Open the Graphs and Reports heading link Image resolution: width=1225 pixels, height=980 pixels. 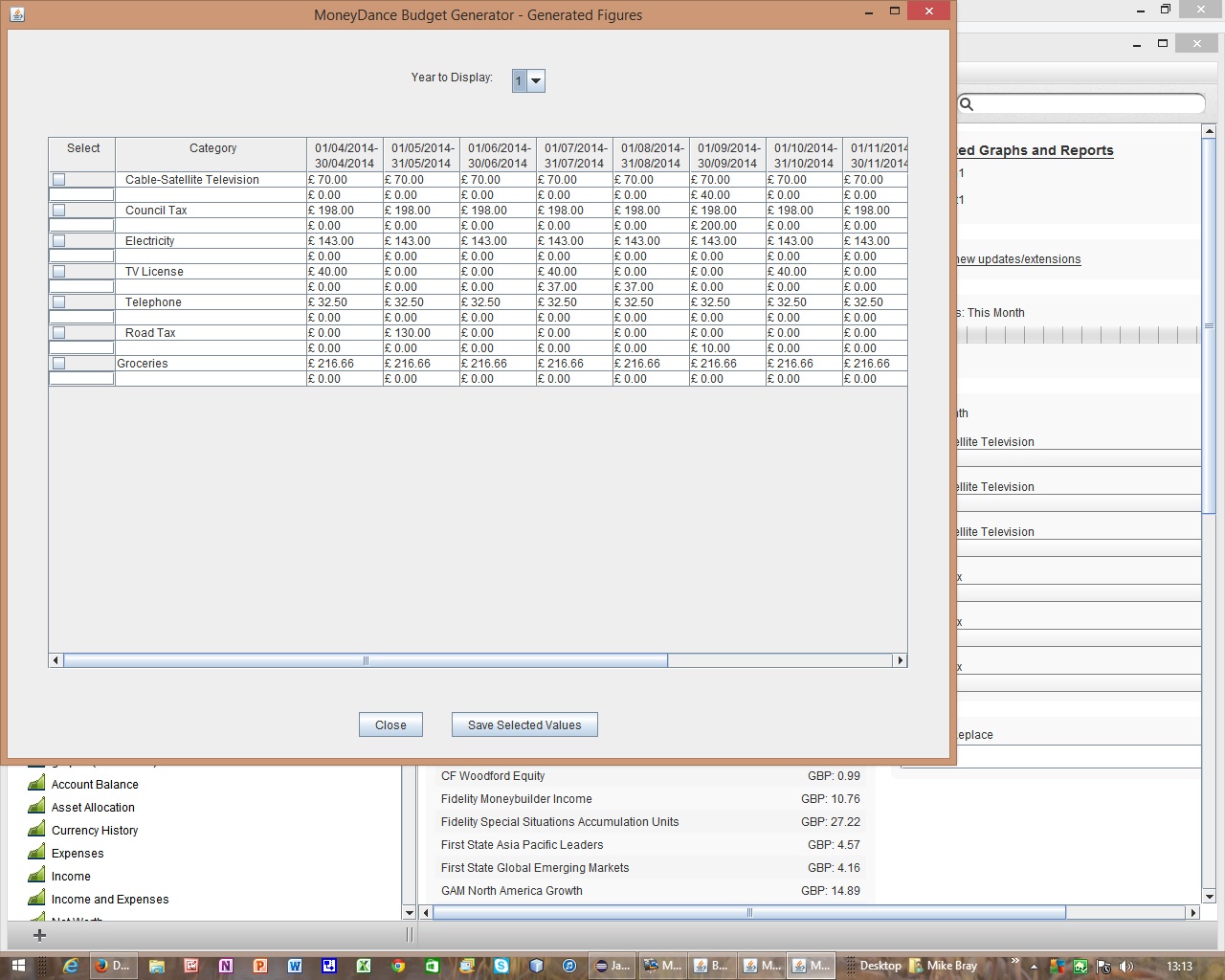pos(1036,150)
